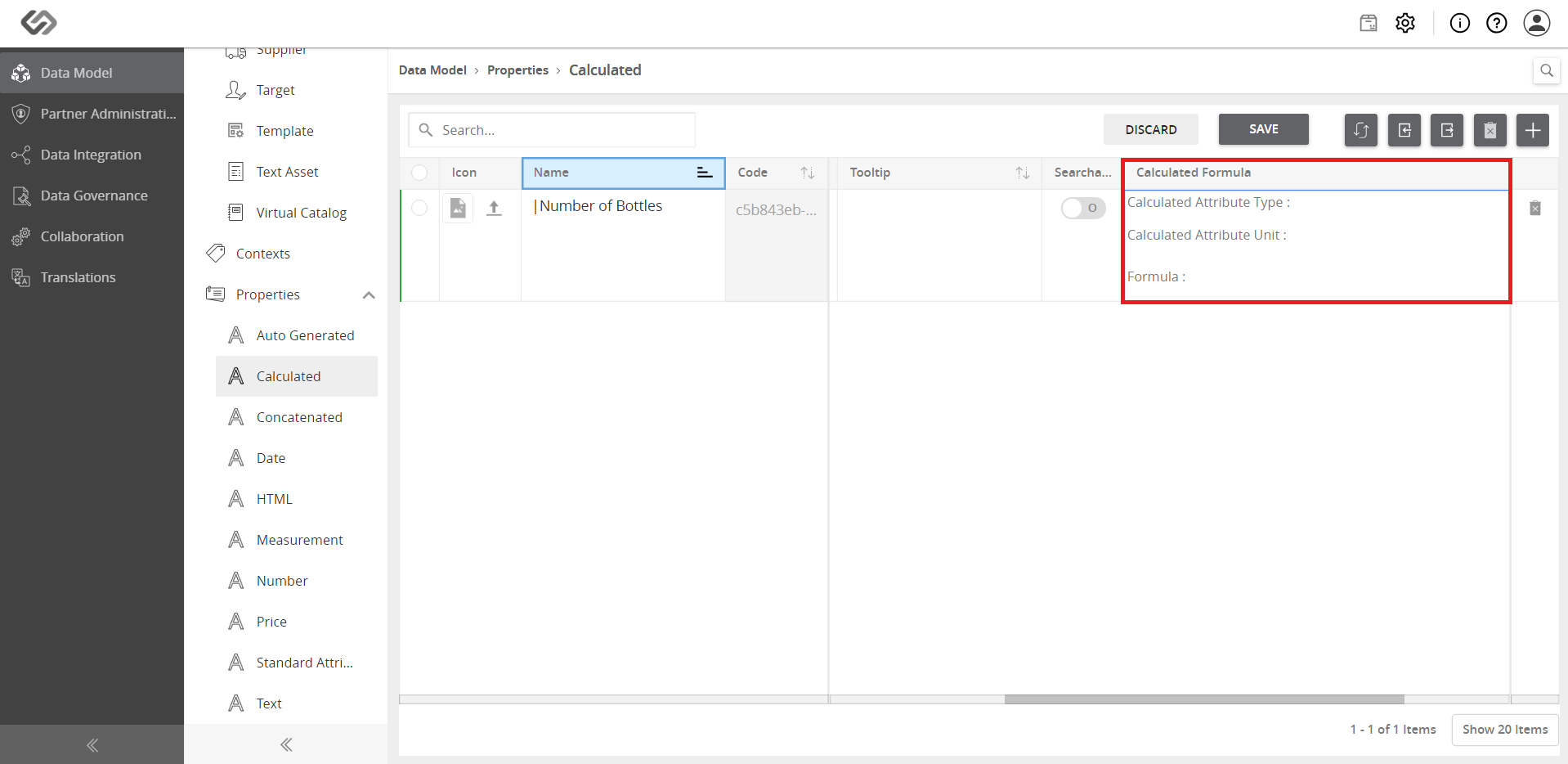Click the refresh grid toolbar icon
Viewport: 1568px width, 764px height.
[1361, 130]
